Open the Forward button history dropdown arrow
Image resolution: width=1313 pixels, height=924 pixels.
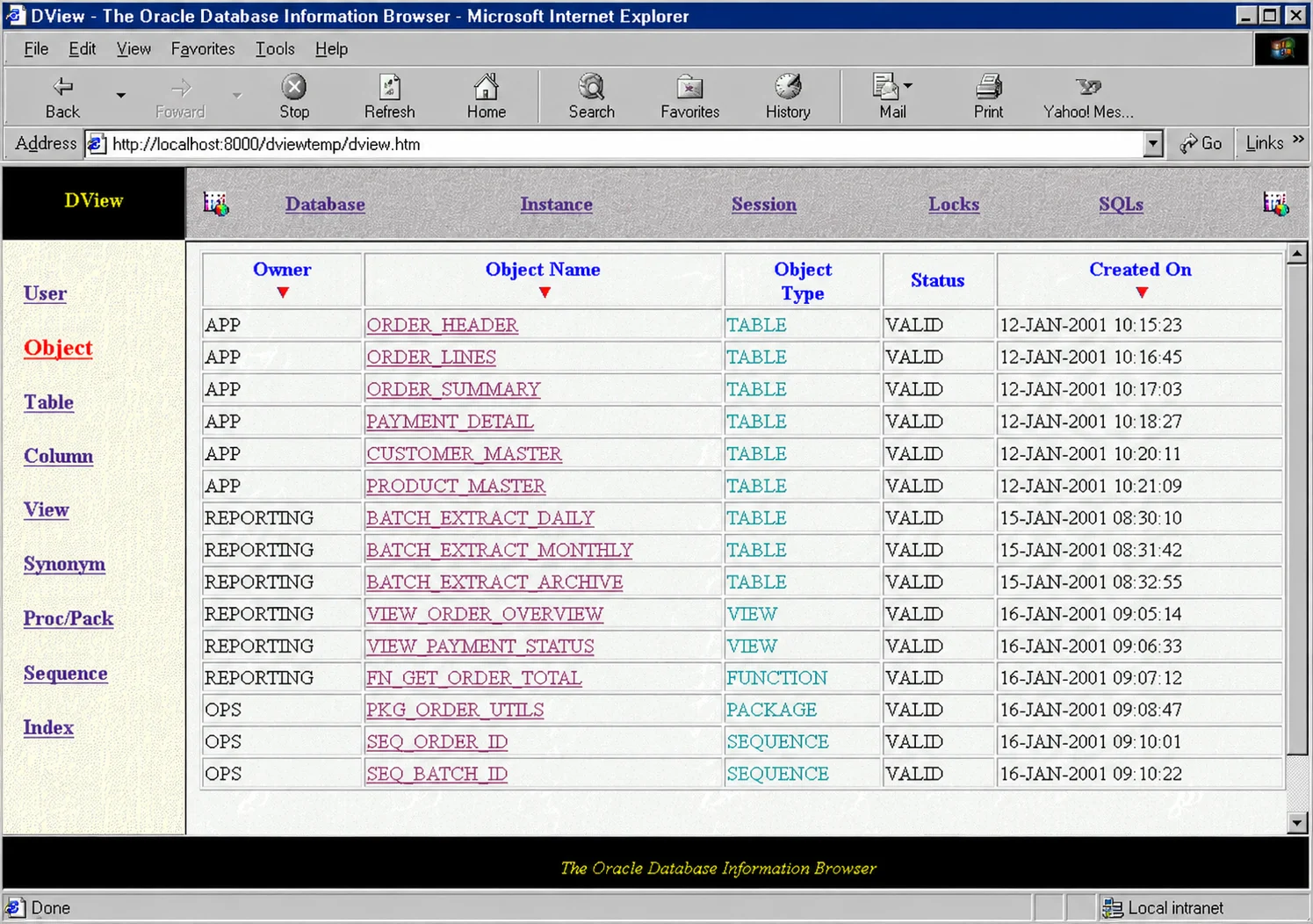coord(237,95)
